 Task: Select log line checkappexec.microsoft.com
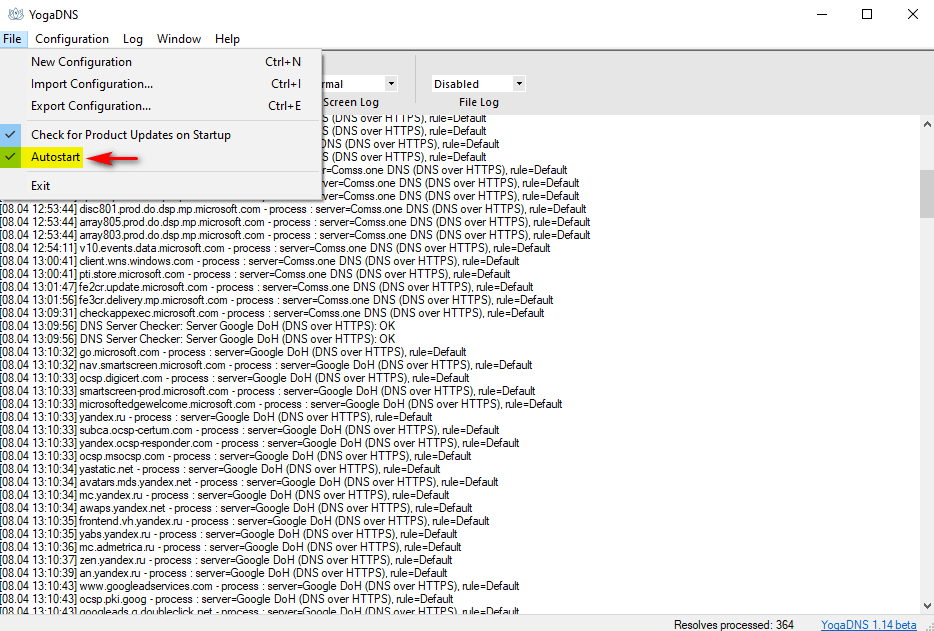[x=272, y=313]
